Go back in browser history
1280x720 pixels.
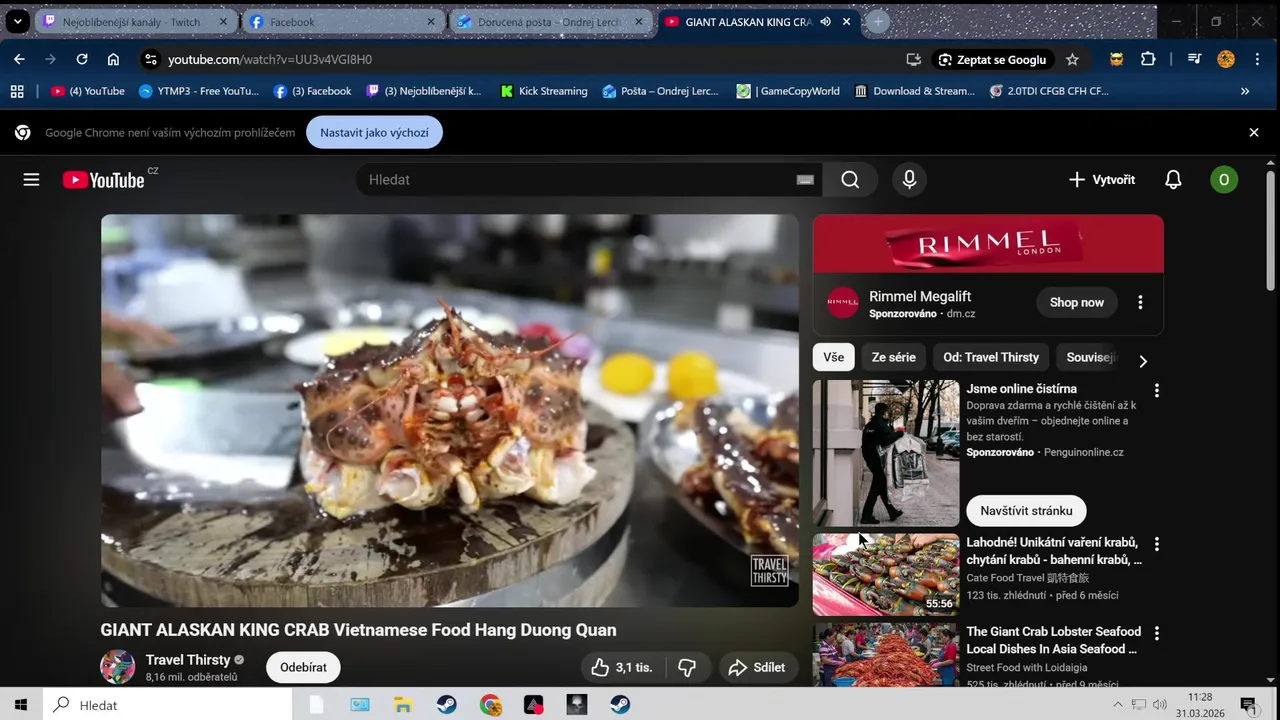pyautogui.click(x=19, y=60)
